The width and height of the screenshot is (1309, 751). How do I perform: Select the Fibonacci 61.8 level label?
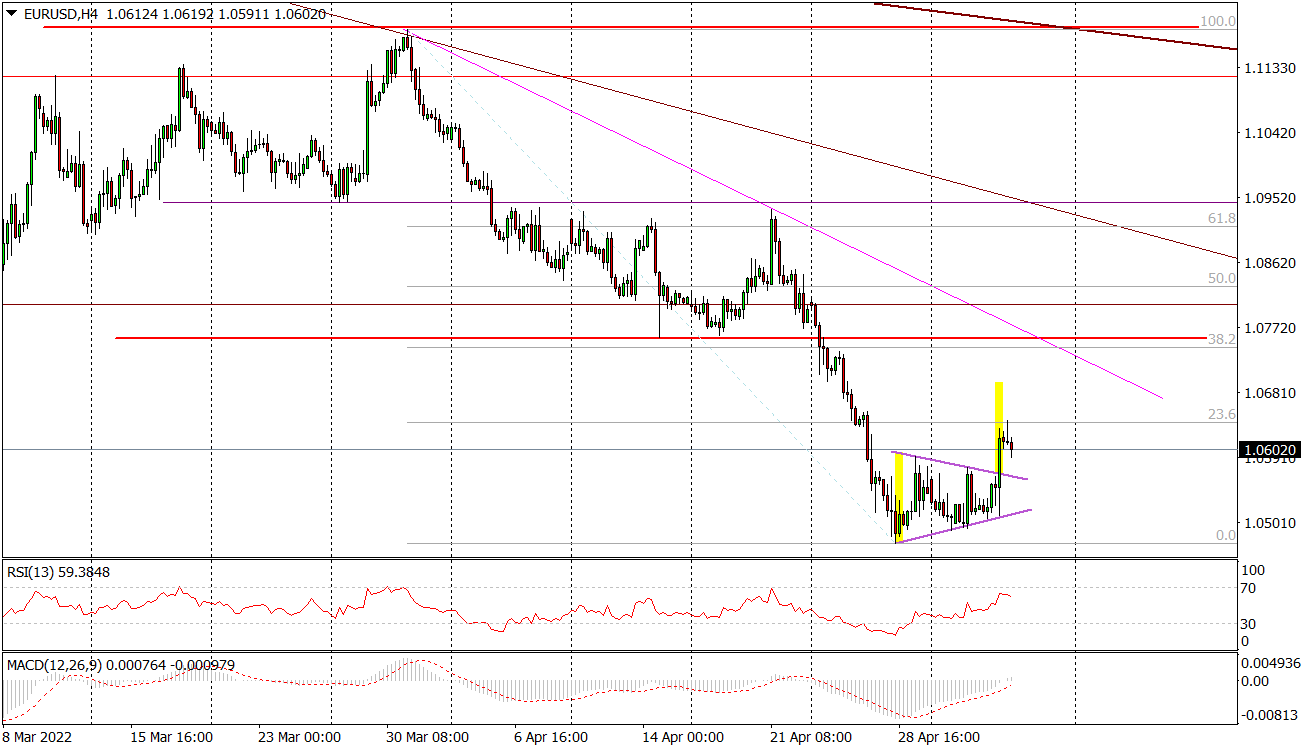(x=1222, y=218)
